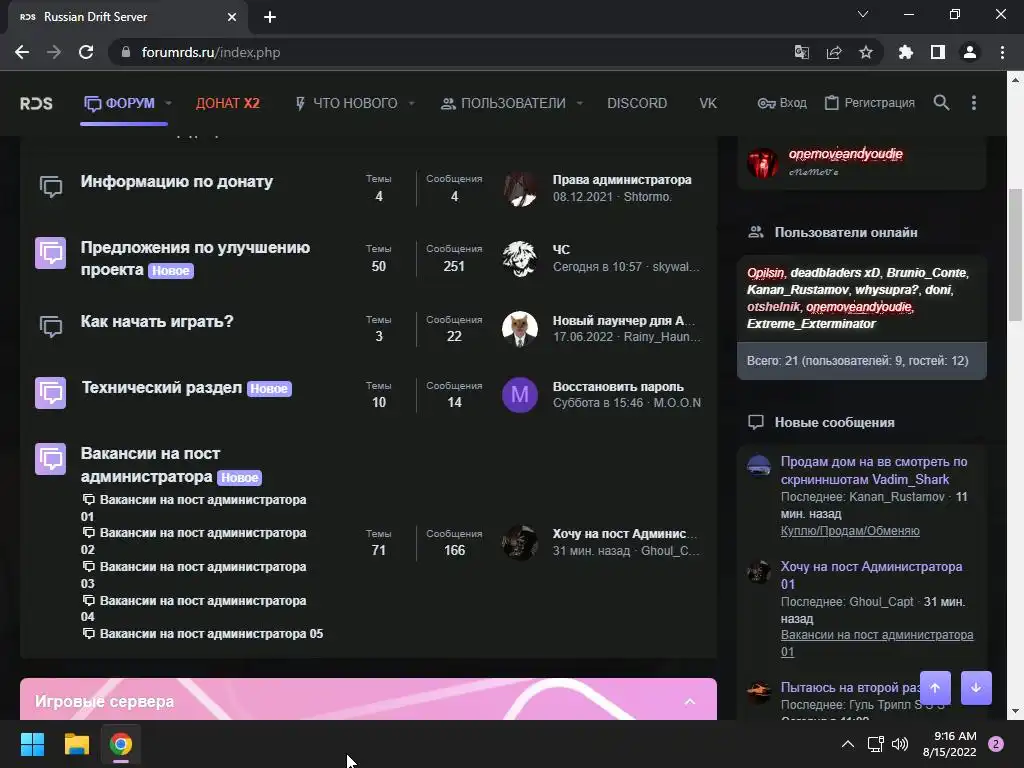Screen dimensions: 1024x768
Task: Open the ФОРУМ nav tab
Action: click(120, 103)
